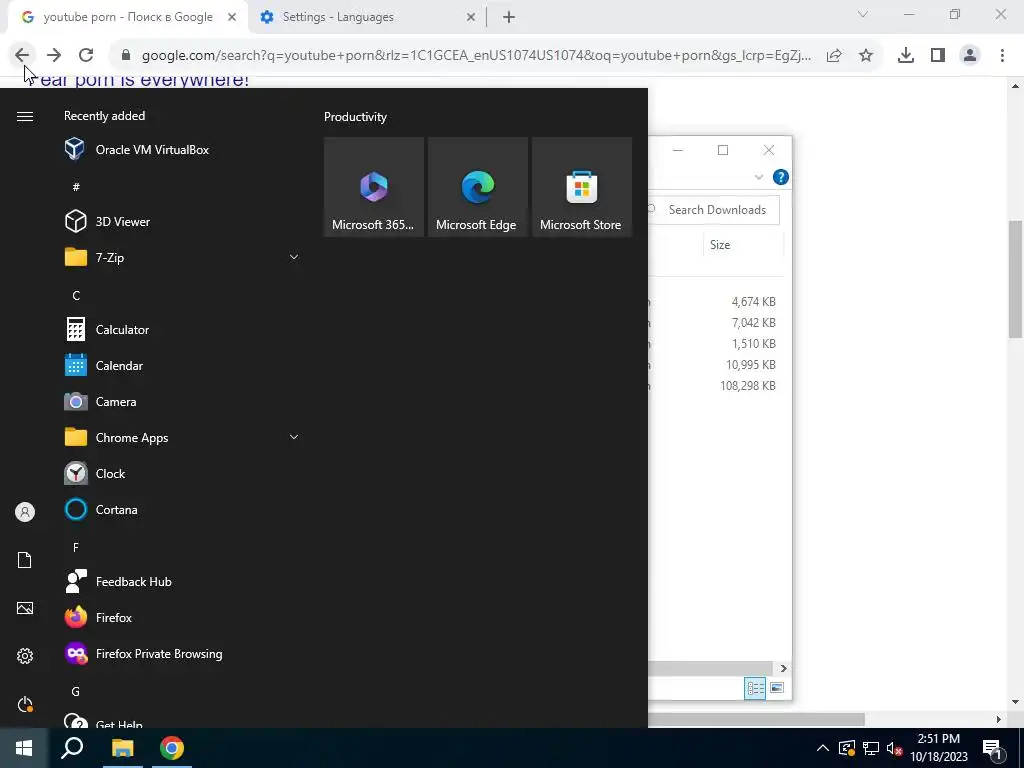Open the network tray icon
Image resolution: width=1024 pixels, height=768 pixels.
[x=871, y=748]
